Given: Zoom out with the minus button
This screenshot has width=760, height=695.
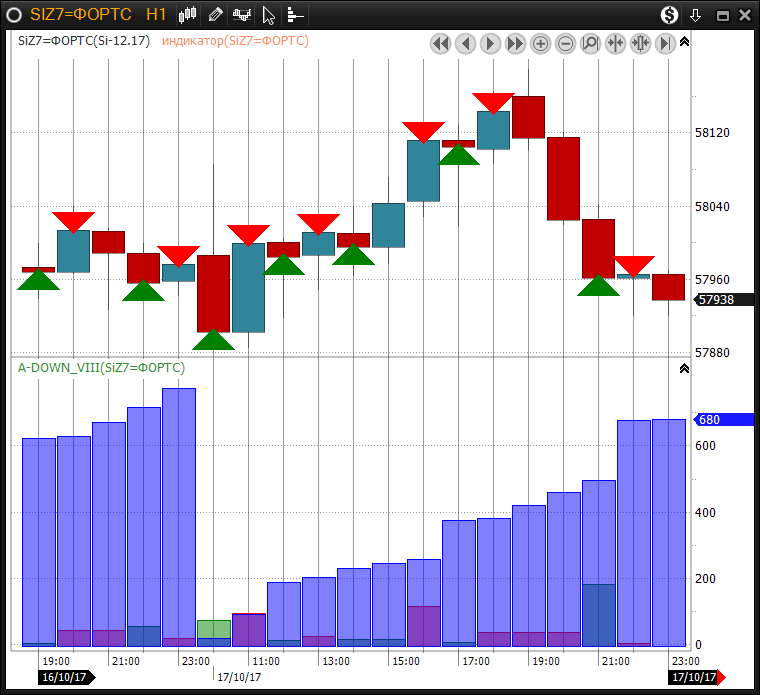Looking at the screenshot, I should pyautogui.click(x=565, y=43).
